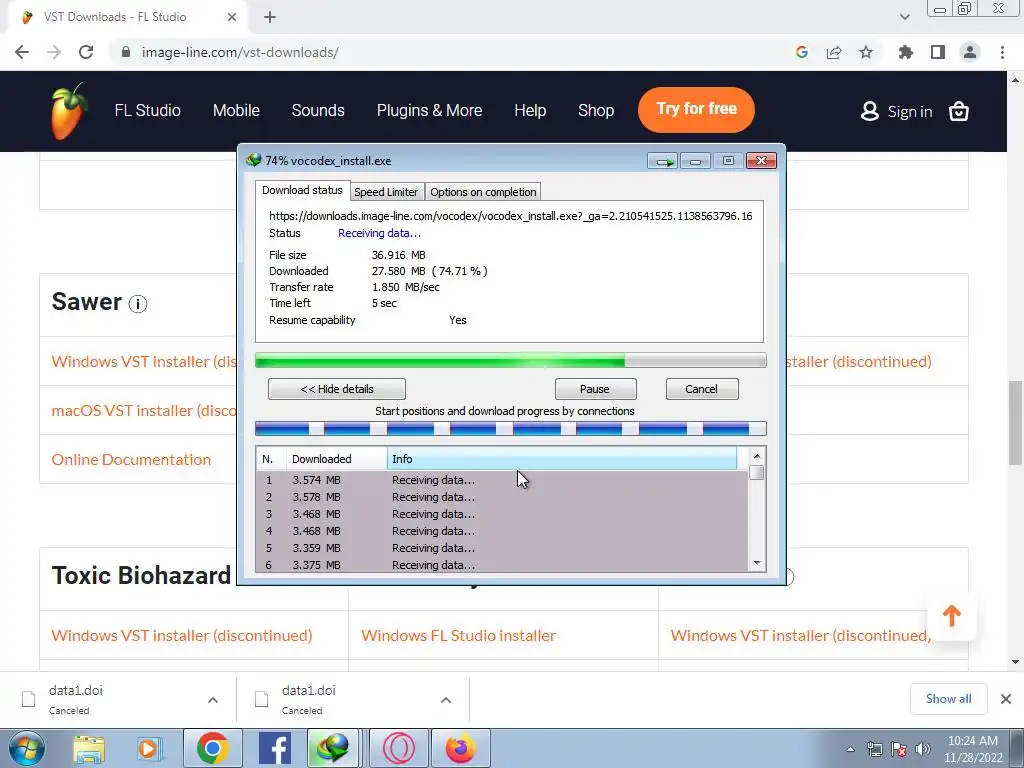1024x768 pixels.
Task: Open the Chrome profile avatar
Action: (970, 52)
